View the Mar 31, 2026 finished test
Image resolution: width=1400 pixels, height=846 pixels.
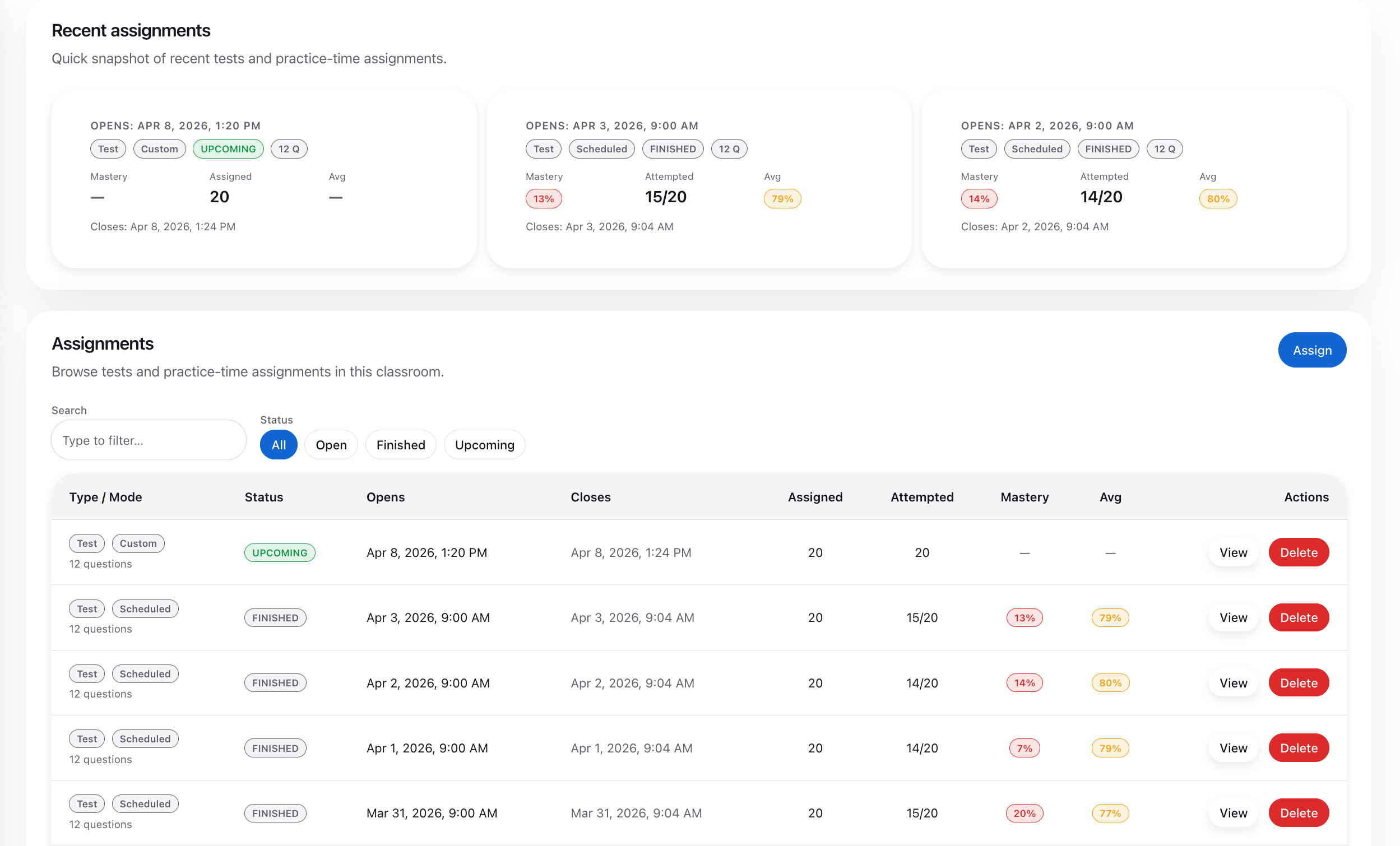point(1233,813)
